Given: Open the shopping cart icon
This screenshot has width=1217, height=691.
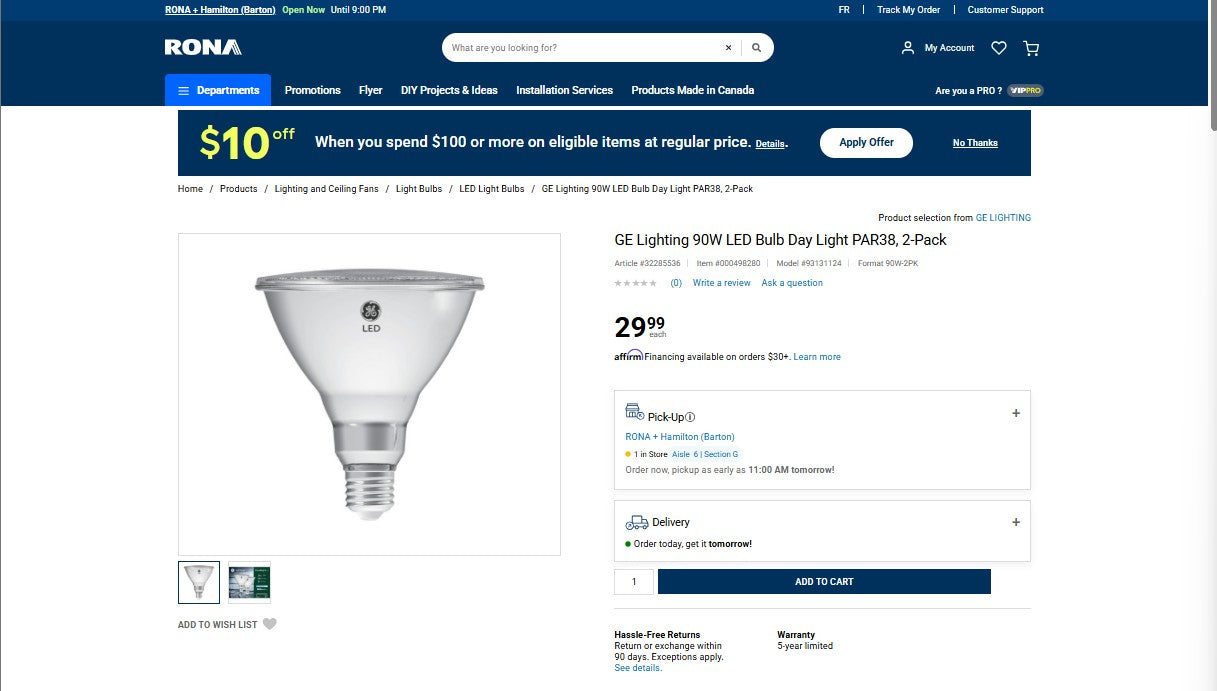Looking at the screenshot, I should [1031, 47].
